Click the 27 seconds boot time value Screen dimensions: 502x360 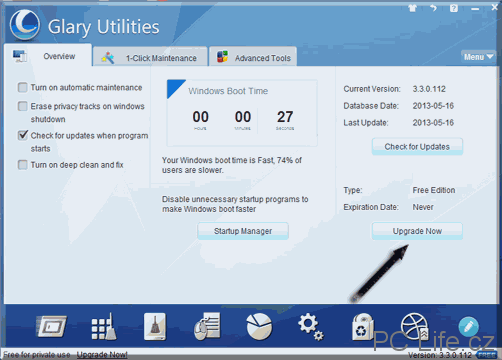[285, 117]
